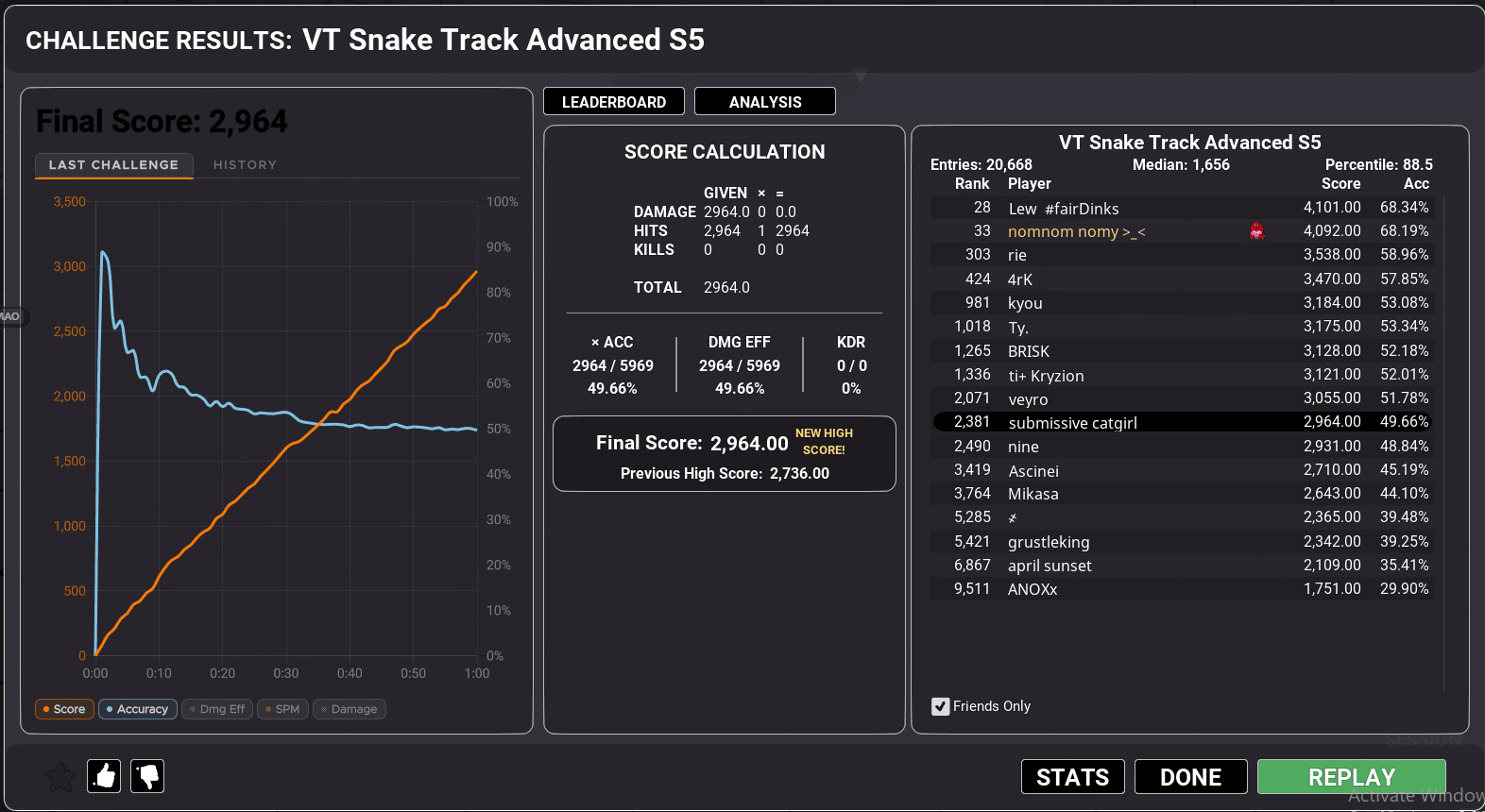This screenshot has height=812, width=1485.
Task: Uncheck the Friends Only checkbox
Action: coord(940,706)
